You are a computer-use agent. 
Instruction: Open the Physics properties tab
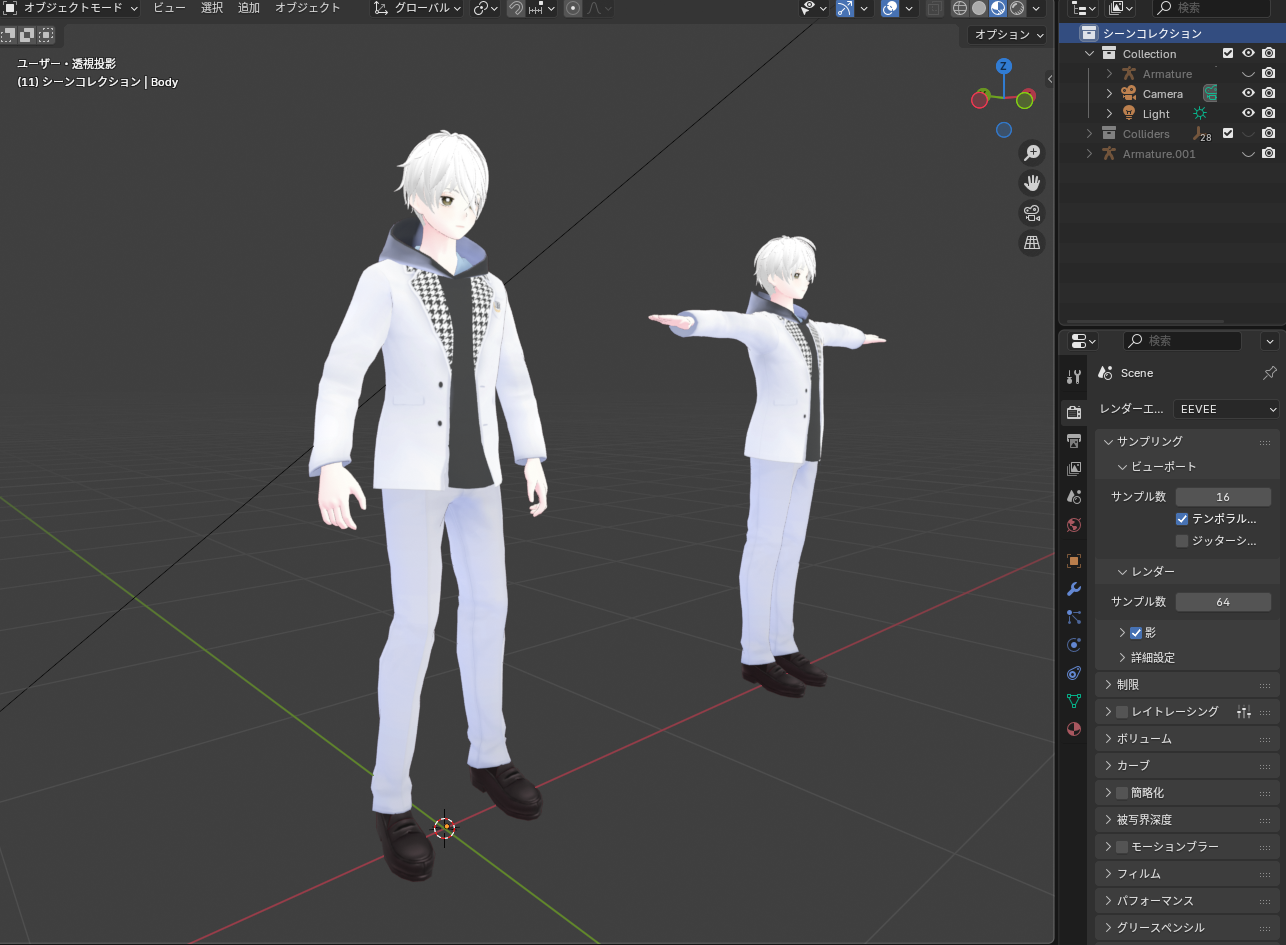[x=1074, y=645]
